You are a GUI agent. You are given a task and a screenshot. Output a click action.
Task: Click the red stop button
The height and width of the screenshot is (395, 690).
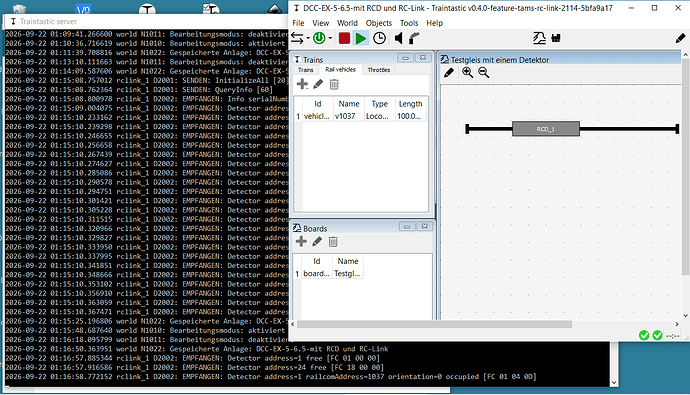pyautogui.click(x=344, y=39)
